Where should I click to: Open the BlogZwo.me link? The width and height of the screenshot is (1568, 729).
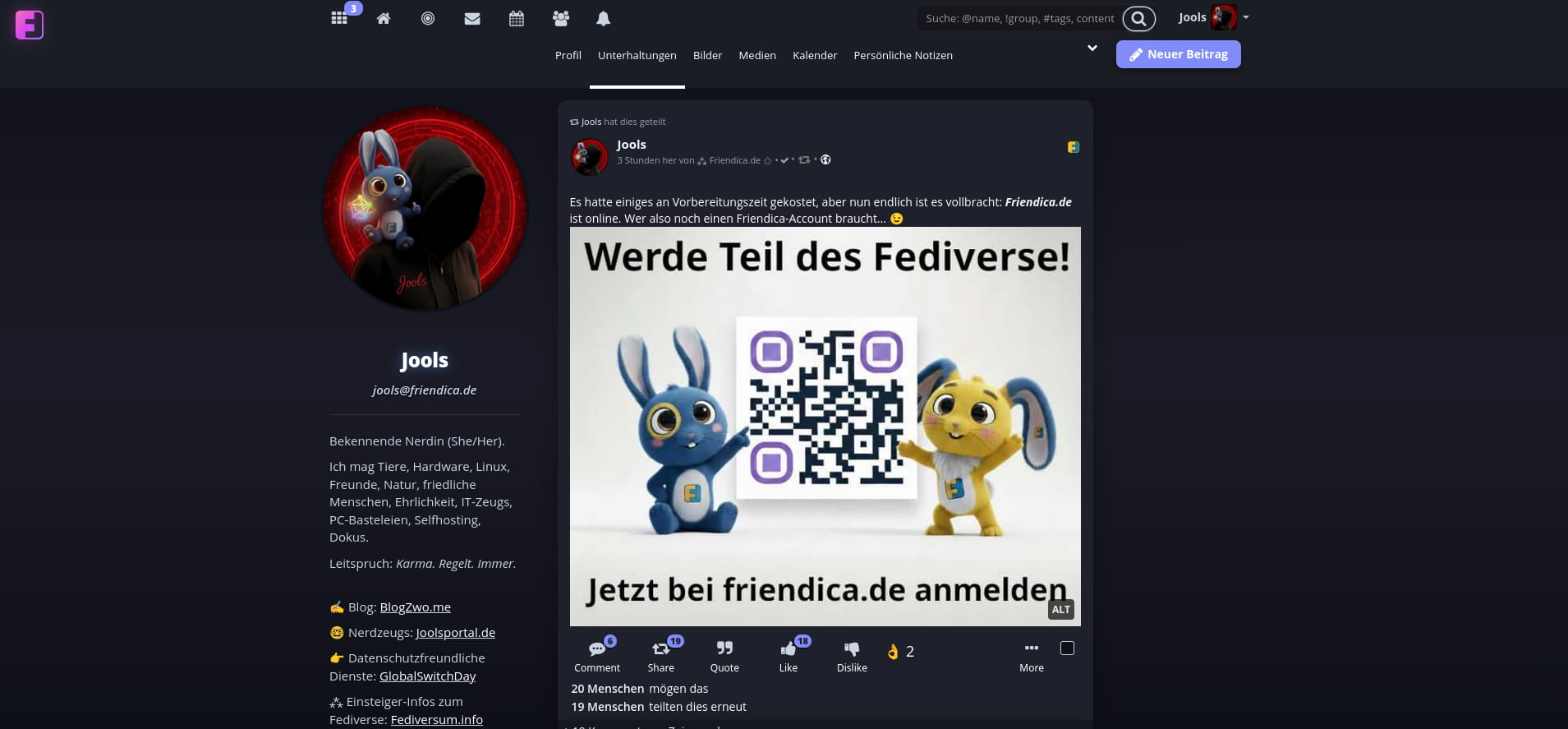tap(415, 607)
